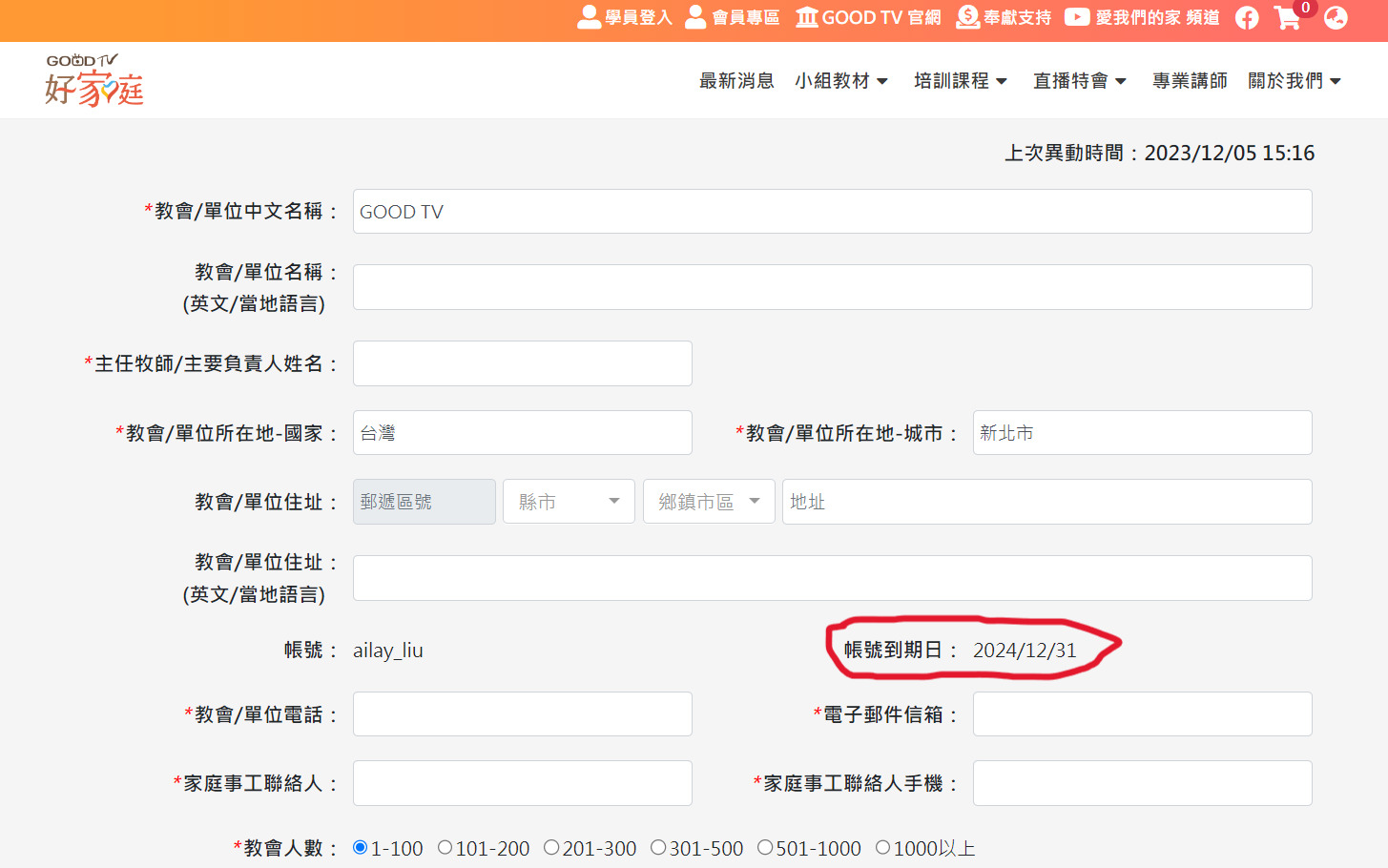Viewport: 1388px width, 868px height.
Task: Open GOOD TV 官網 building icon
Action: (807, 17)
